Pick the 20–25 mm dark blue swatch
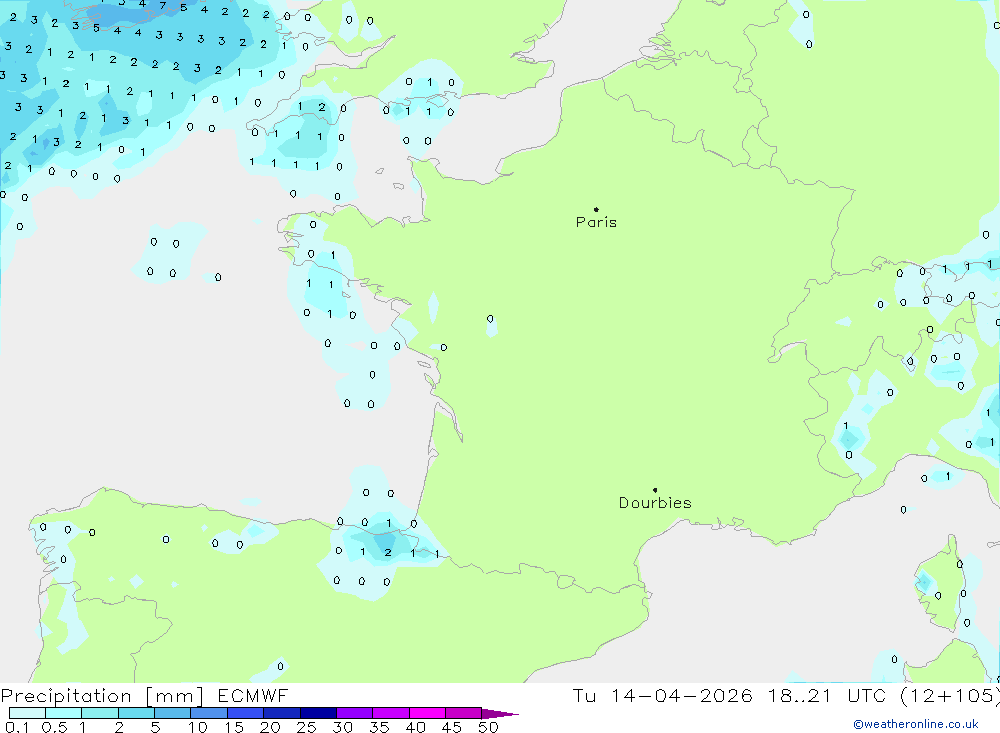Image resolution: width=1000 pixels, height=733 pixels. pyautogui.click(x=282, y=713)
